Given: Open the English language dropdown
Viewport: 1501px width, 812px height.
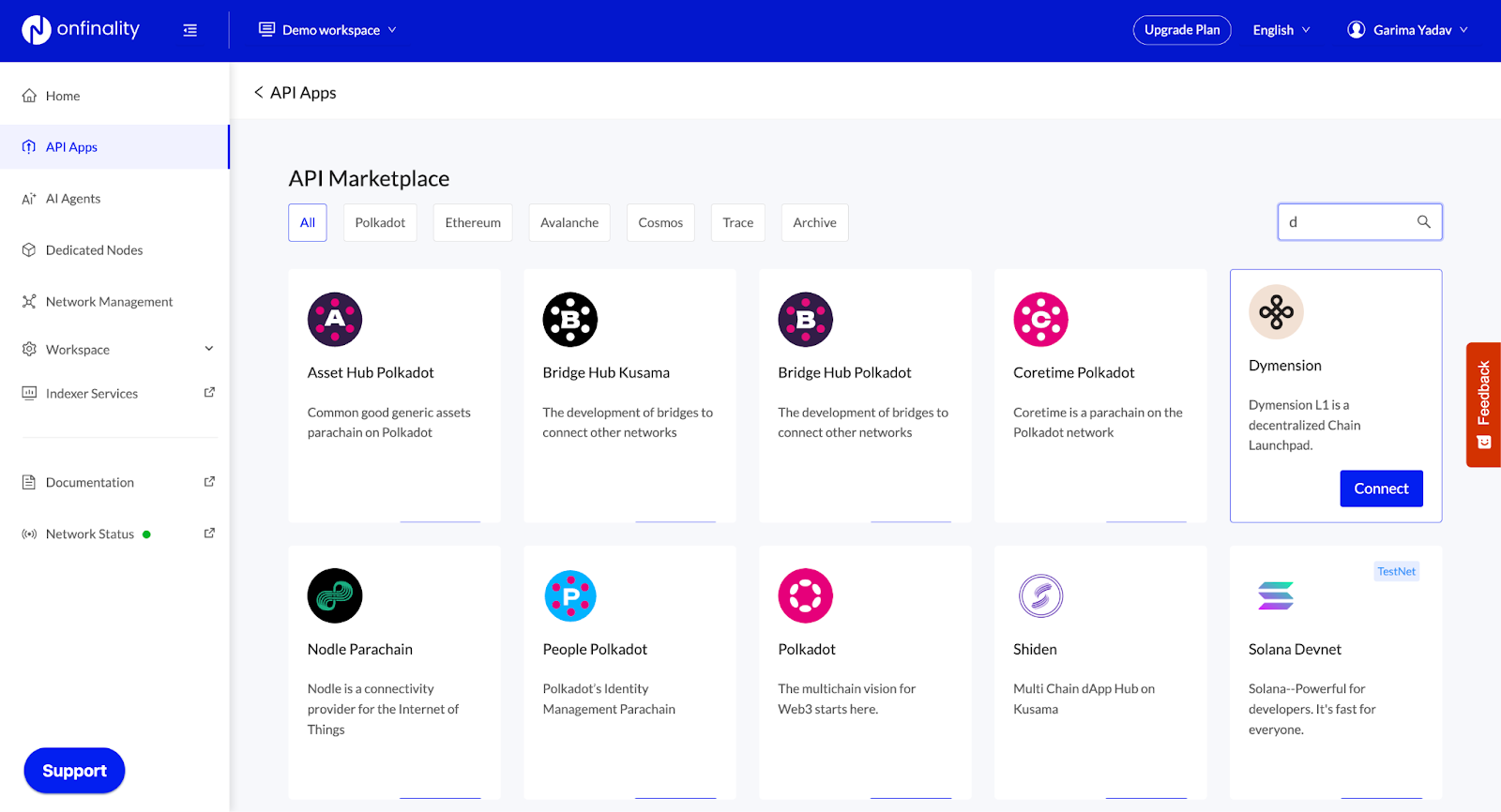Looking at the screenshot, I should pos(1281,30).
